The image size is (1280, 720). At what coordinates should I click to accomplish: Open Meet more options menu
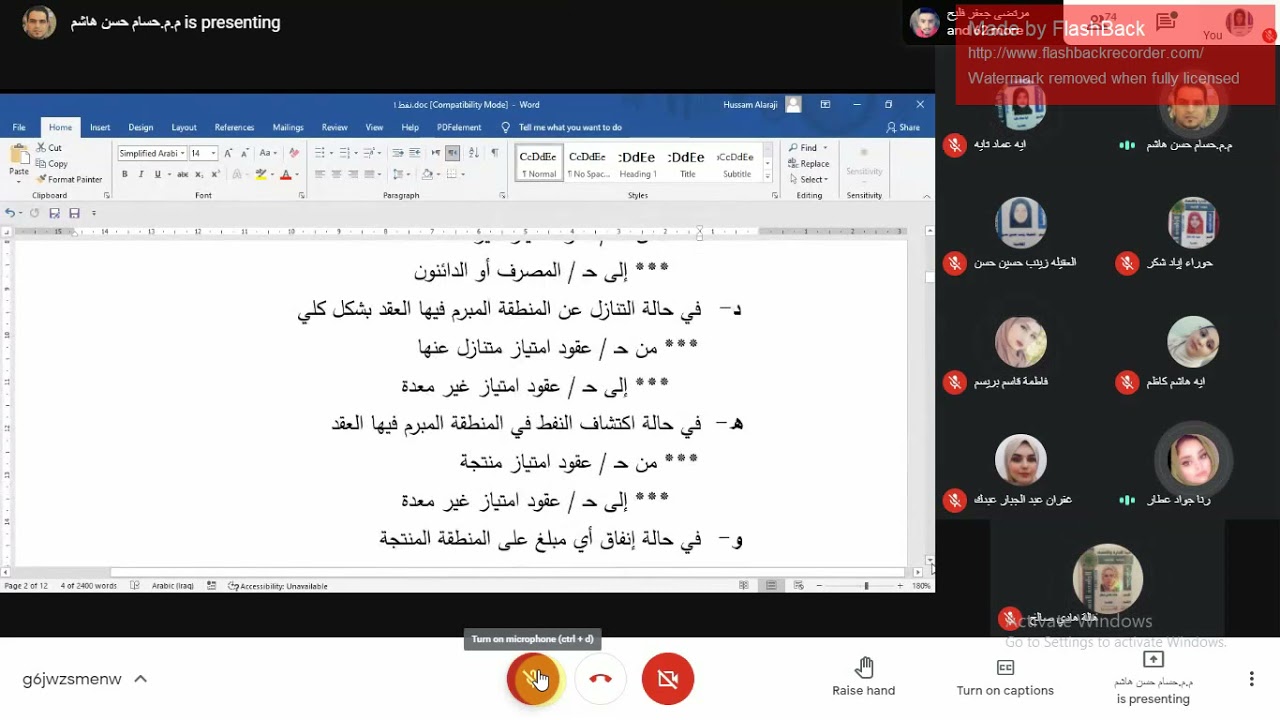click(1251, 679)
